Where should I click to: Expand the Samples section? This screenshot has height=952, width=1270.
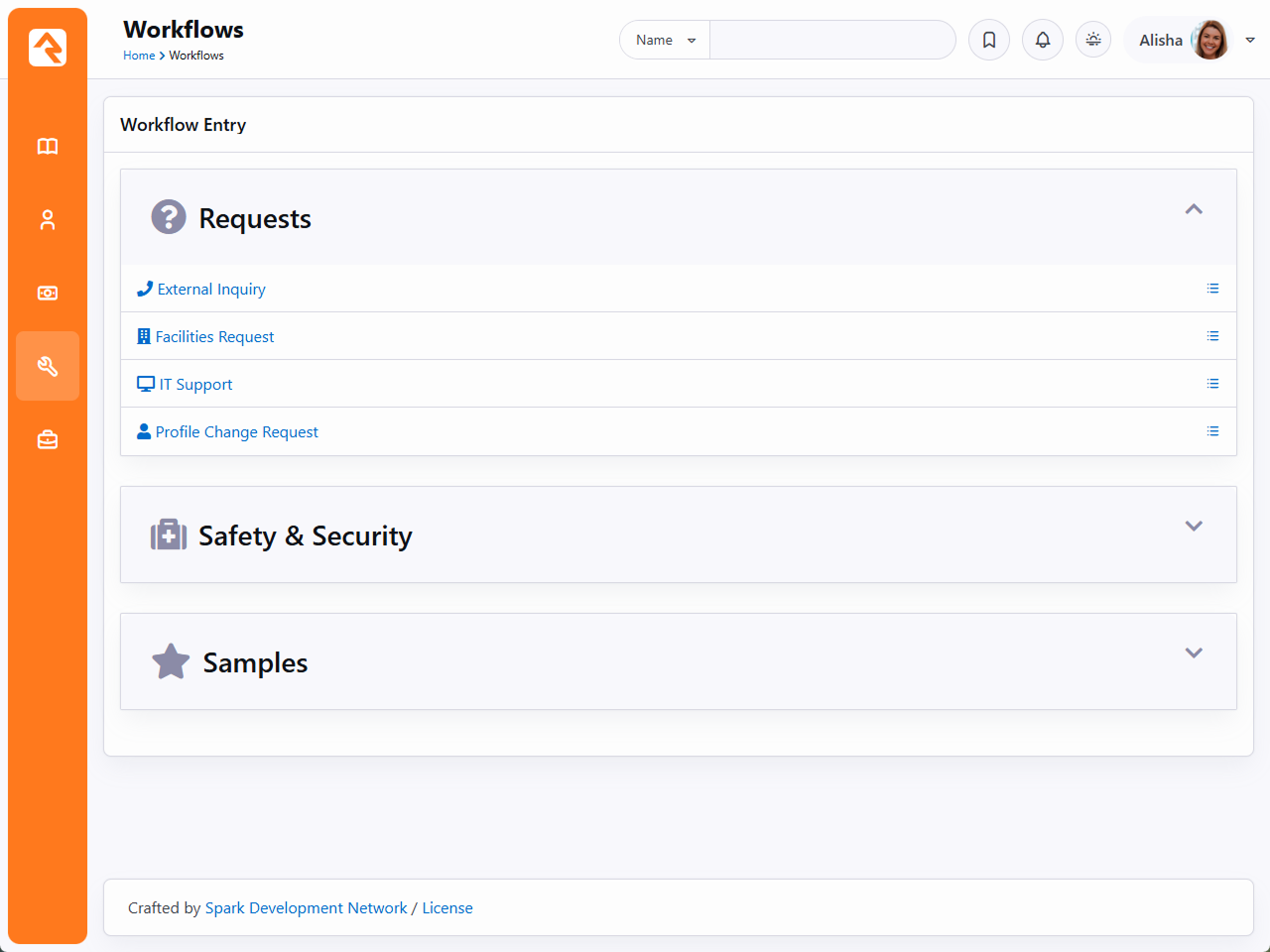click(x=1194, y=654)
